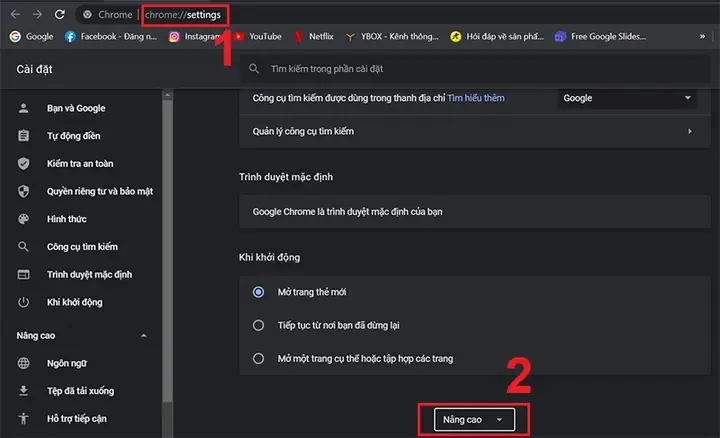Screen dimensions: 720x438
Task: Show more bookmarks with double chevron
Action: pyautogui.click(x=702, y=36)
